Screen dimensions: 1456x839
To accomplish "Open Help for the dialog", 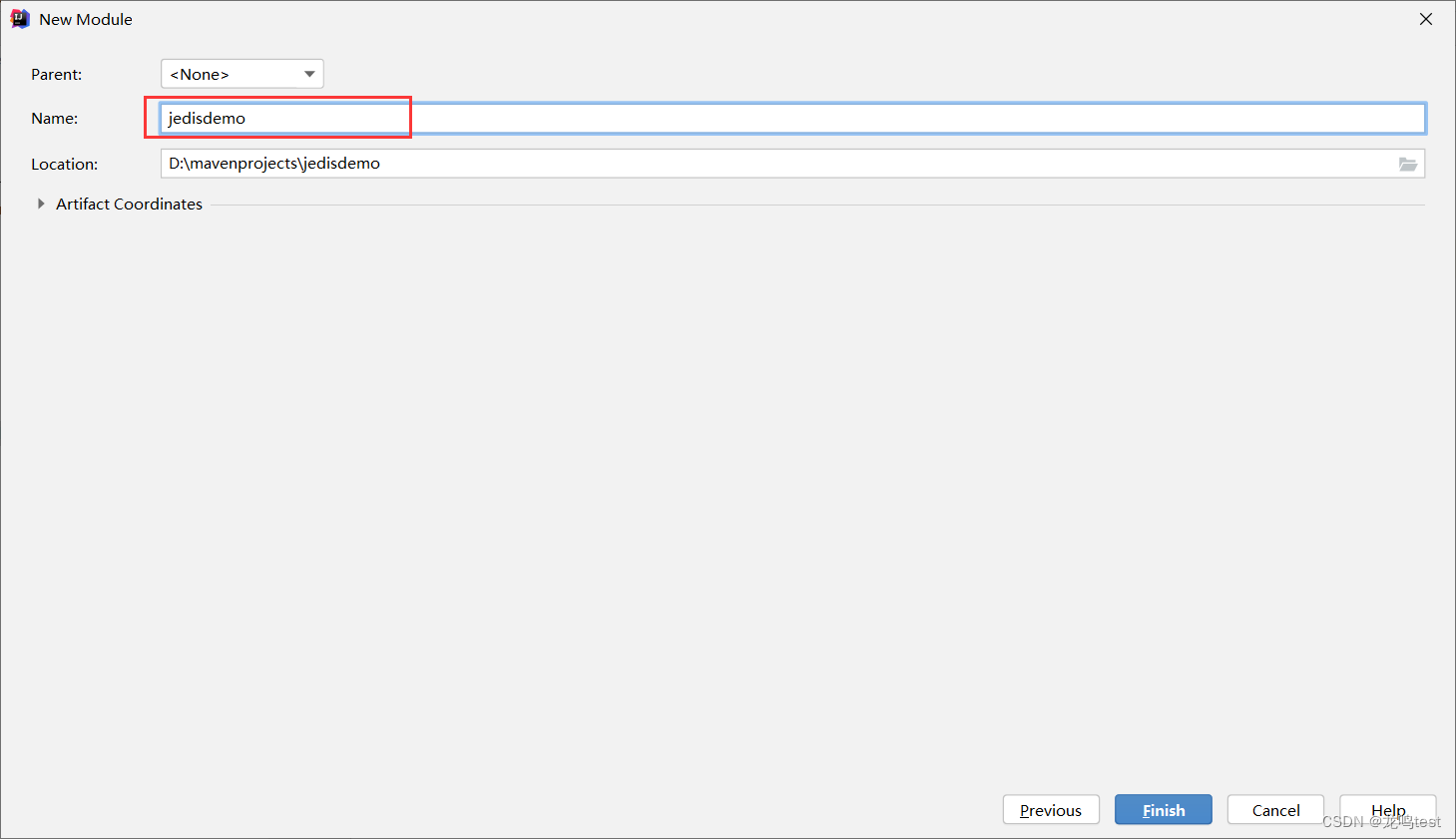I will [x=1388, y=810].
